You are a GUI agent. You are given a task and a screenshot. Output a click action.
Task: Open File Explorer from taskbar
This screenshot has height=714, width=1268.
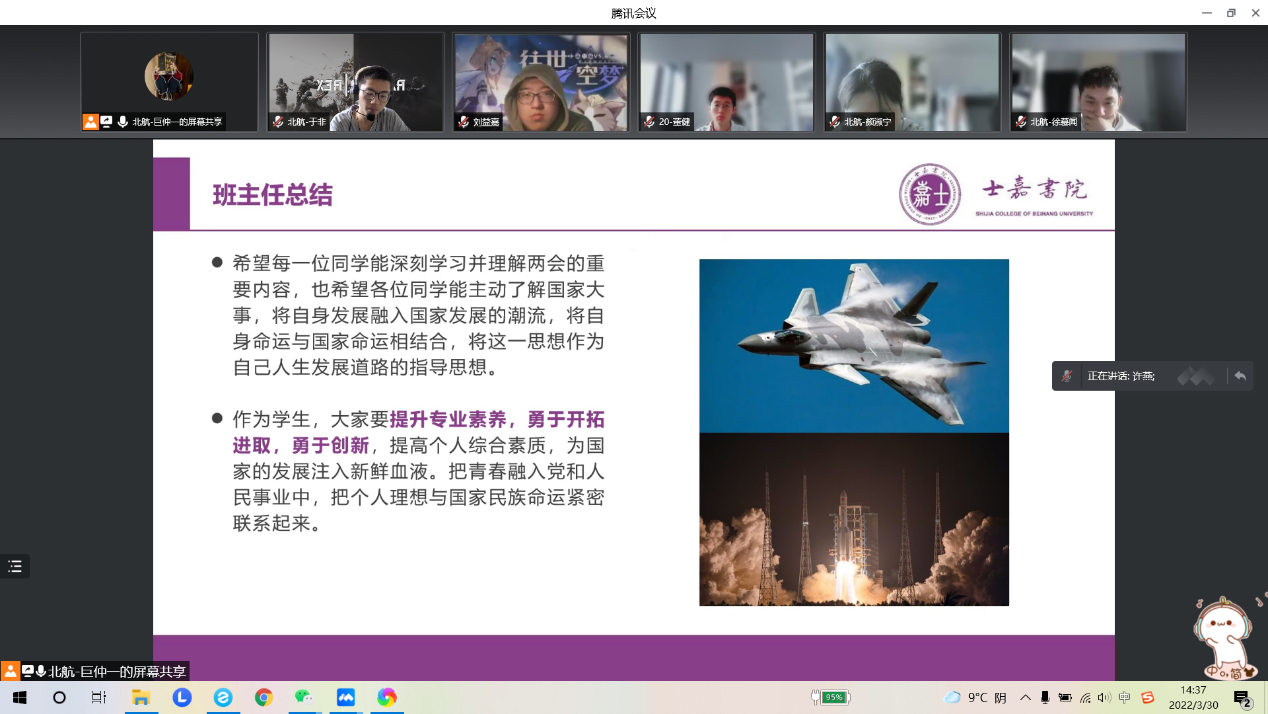coord(140,698)
